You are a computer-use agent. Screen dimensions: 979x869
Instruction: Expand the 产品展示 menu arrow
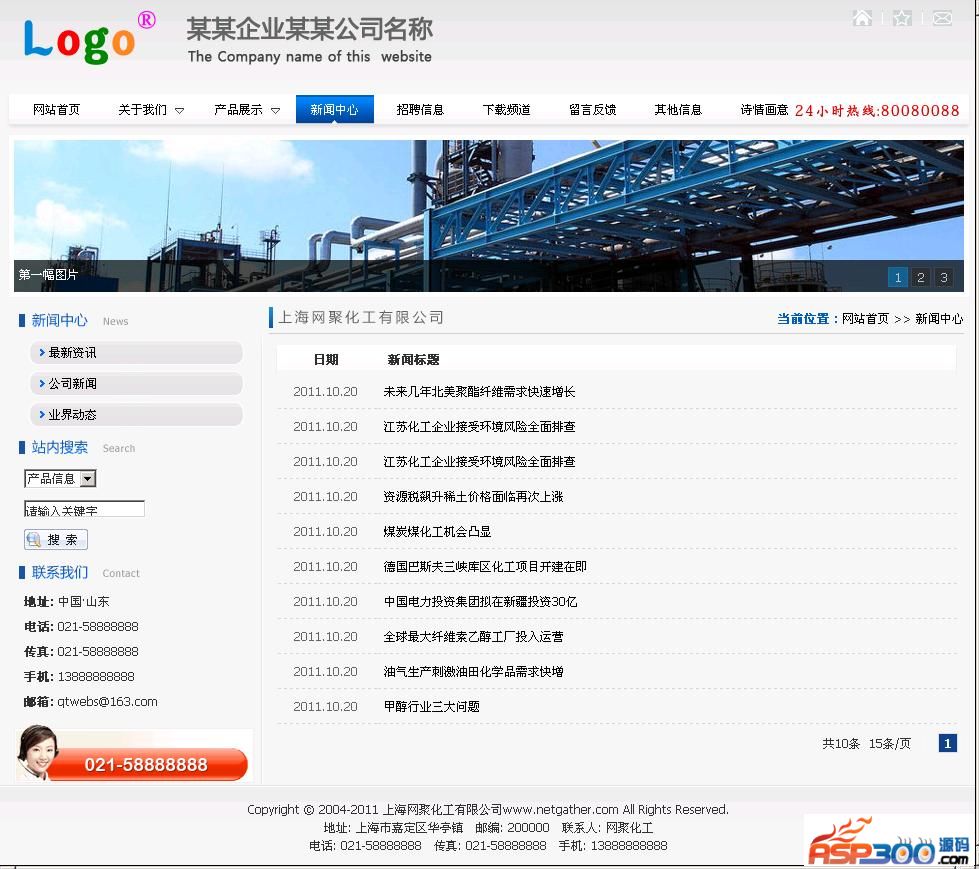point(276,111)
